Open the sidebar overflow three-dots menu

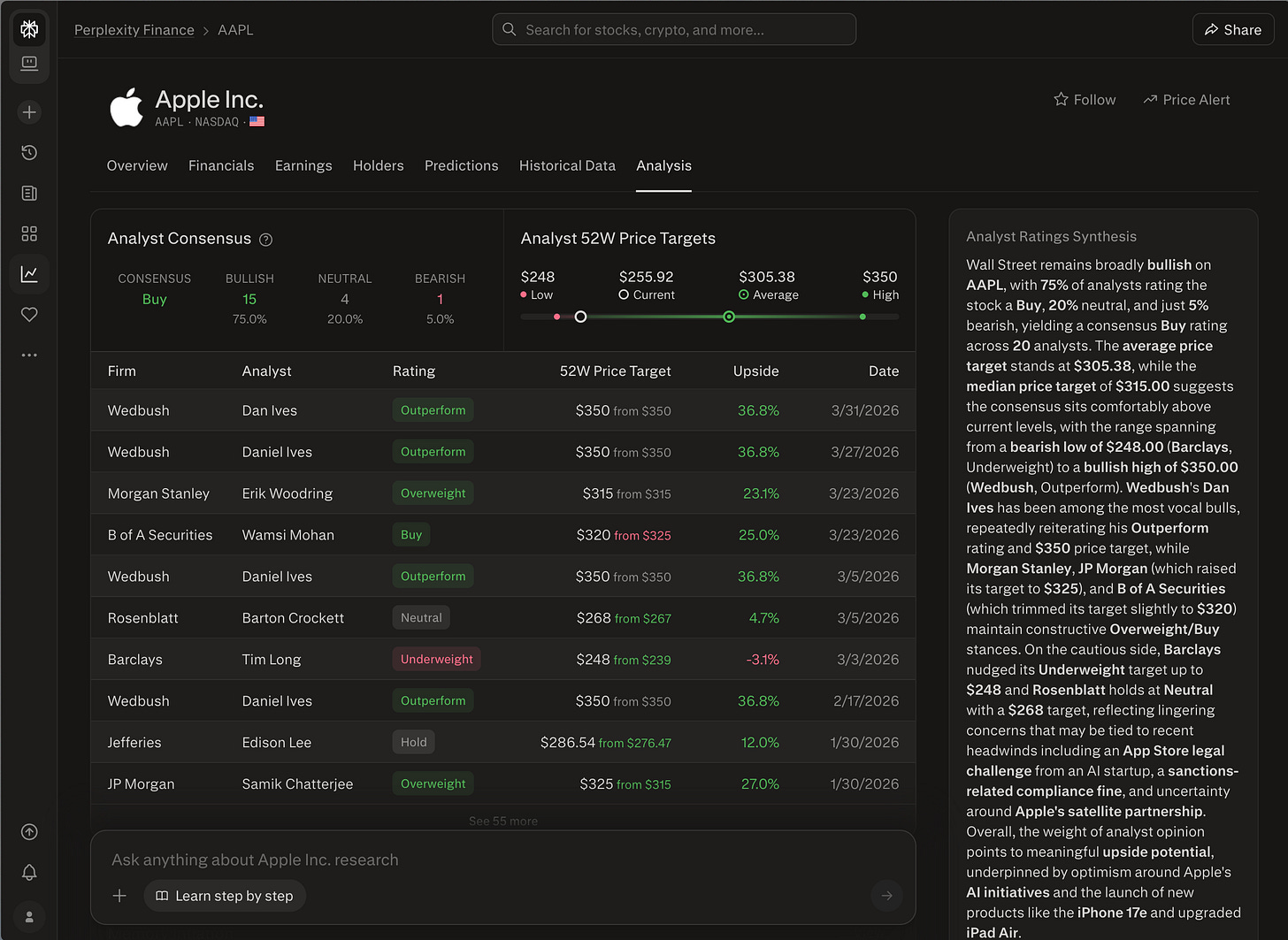(29, 355)
